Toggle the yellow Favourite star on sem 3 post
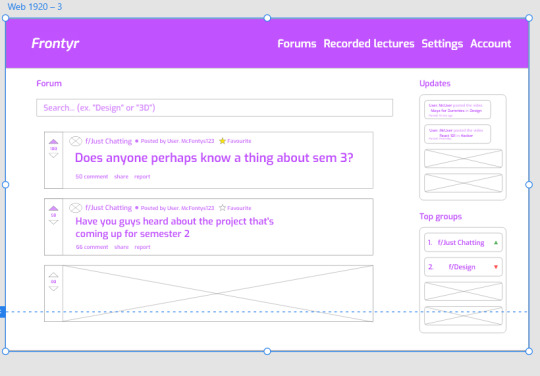540x376 pixels. [222, 141]
